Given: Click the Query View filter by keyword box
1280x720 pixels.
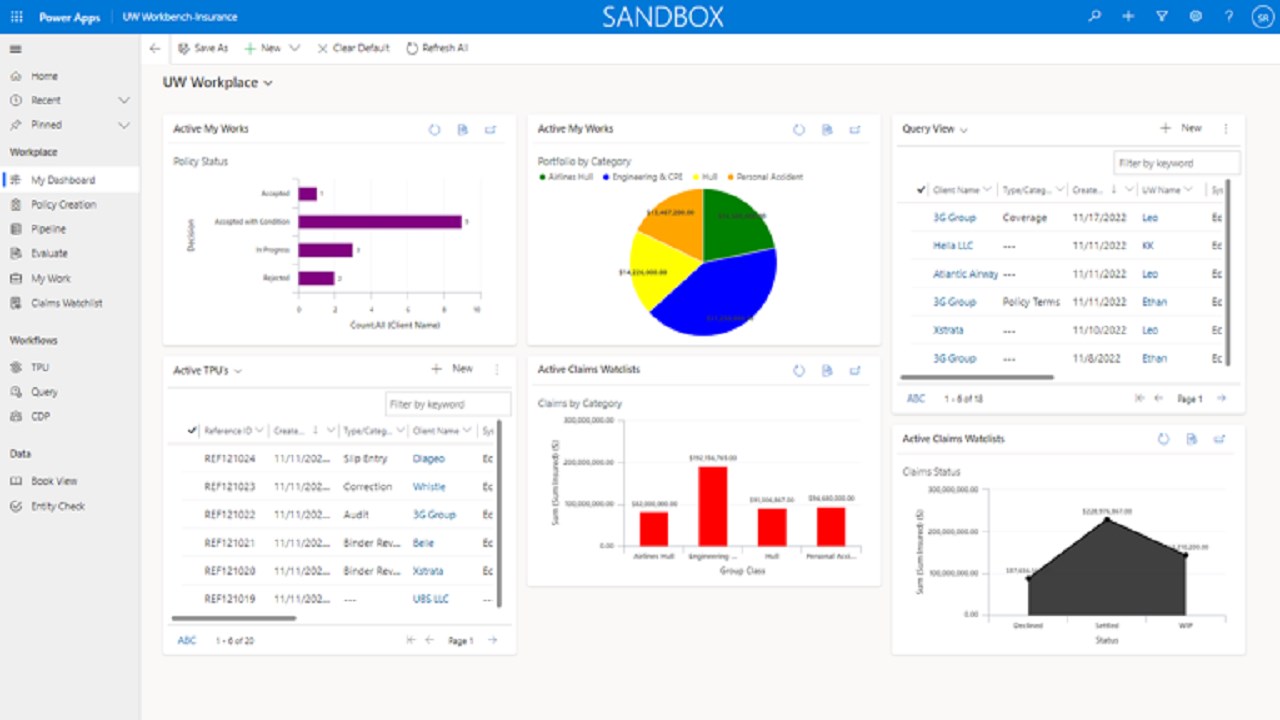Looking at the screenshot, I should [1177, 163].
